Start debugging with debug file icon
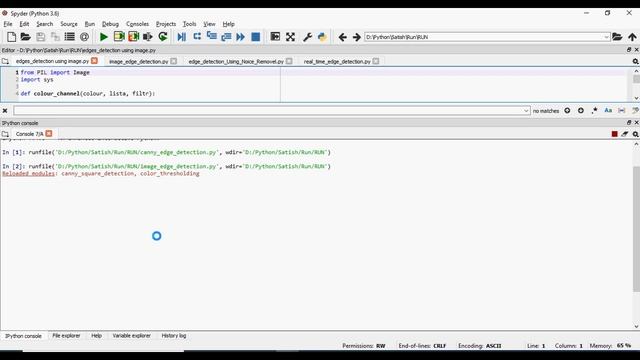This screenshot has height=360, width=640. point(182,37)
